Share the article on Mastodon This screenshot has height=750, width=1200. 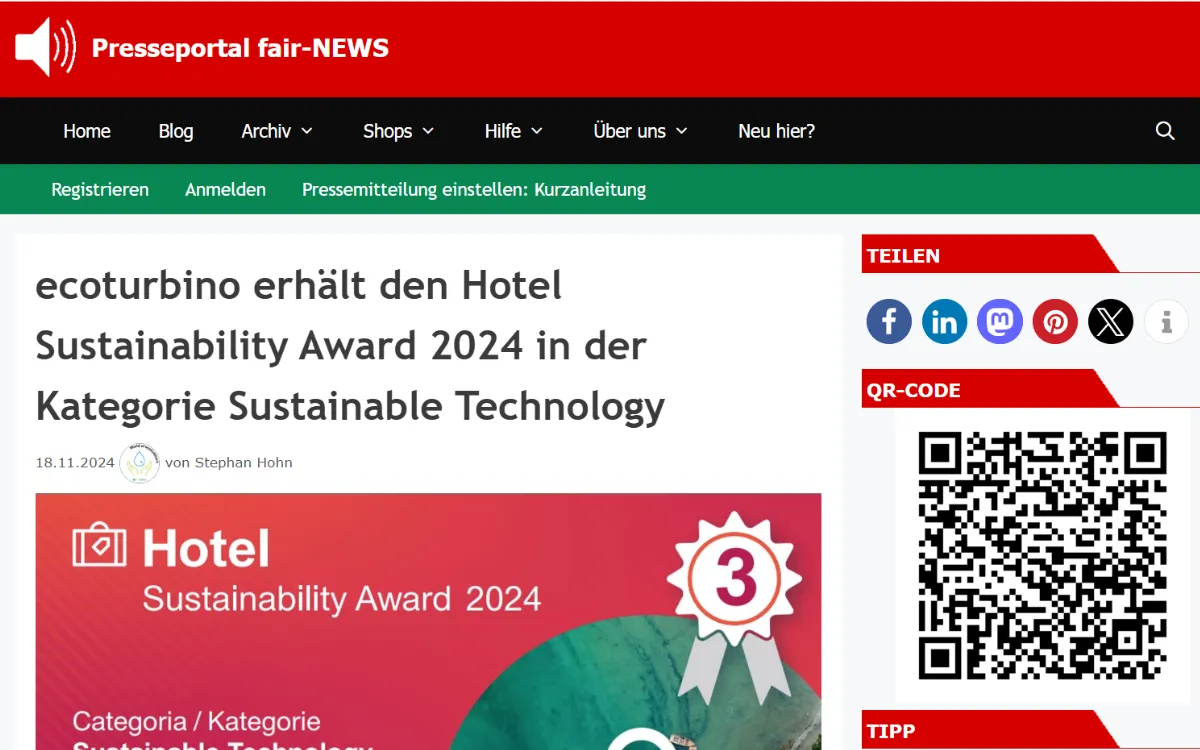click(x=999, y=321)
